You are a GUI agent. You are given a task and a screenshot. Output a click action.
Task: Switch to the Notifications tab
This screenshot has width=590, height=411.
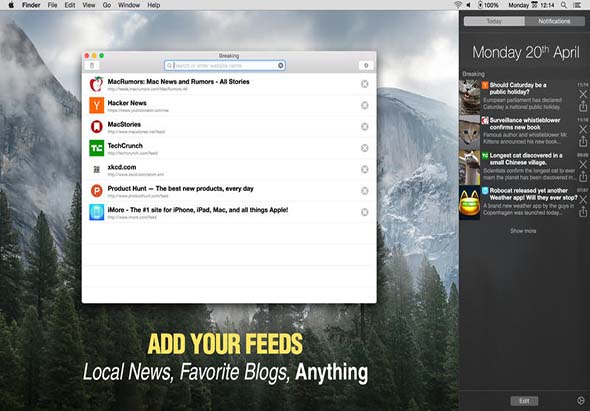[555, 21]
